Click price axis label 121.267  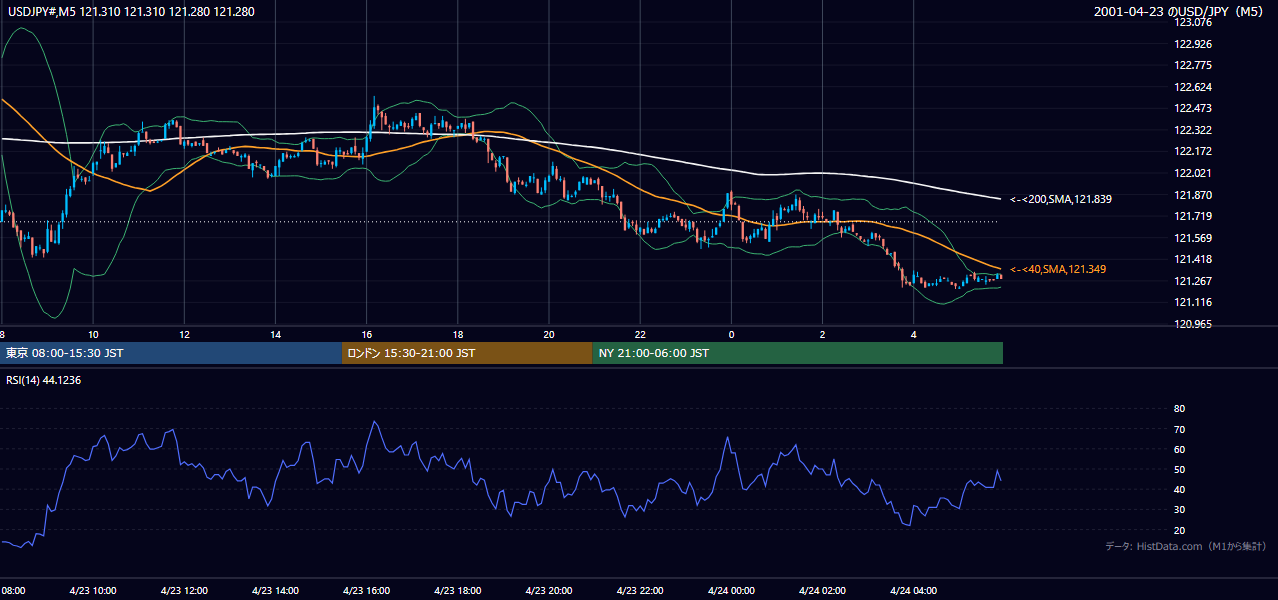coord(1194,281)
